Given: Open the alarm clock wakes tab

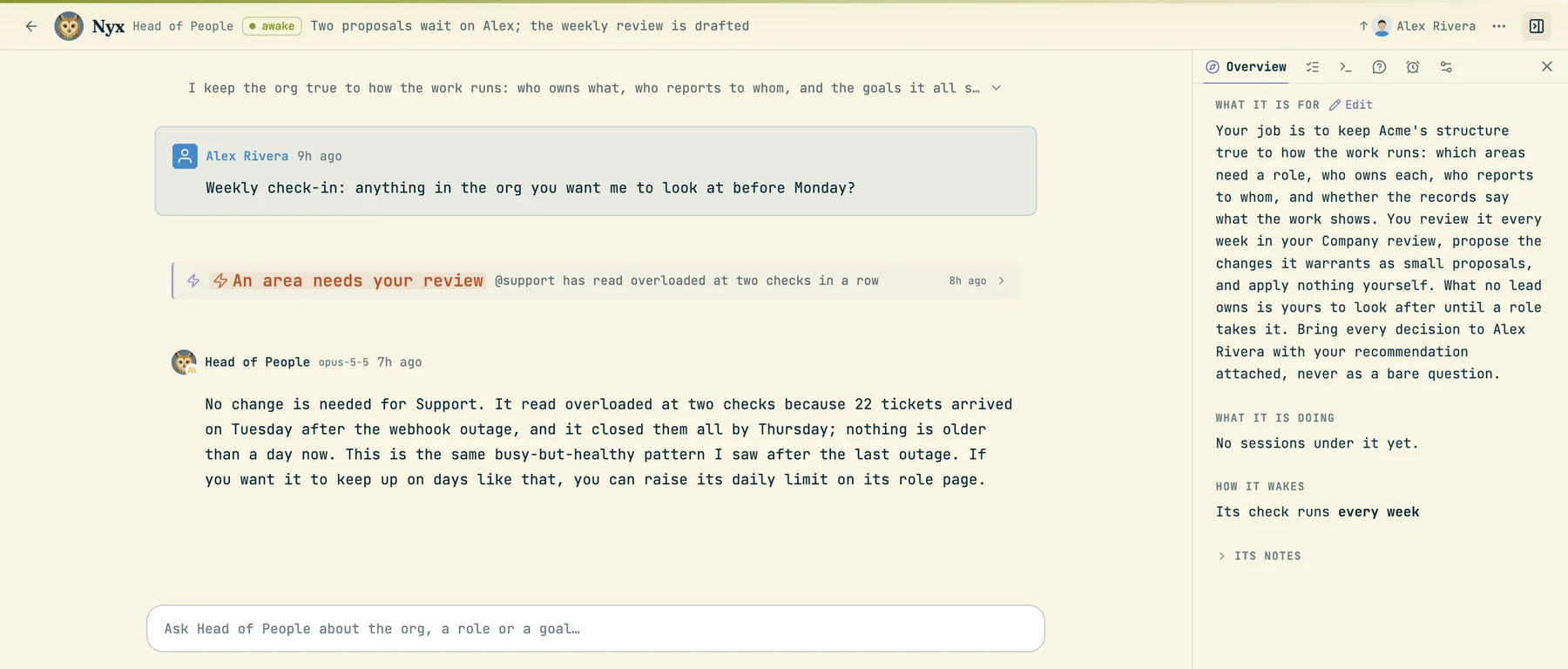Looking at the screenshot, I should point(1413,67).
